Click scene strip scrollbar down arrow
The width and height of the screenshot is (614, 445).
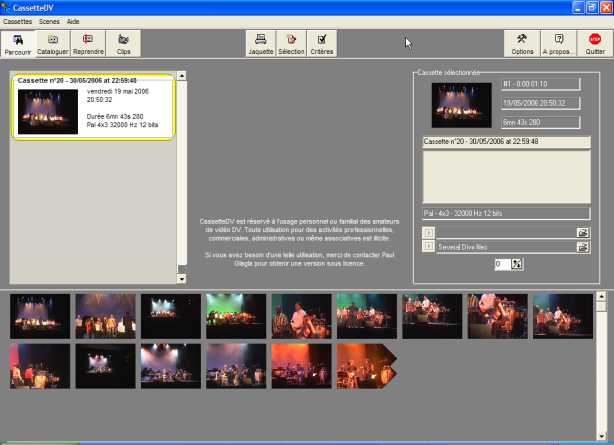601,436
